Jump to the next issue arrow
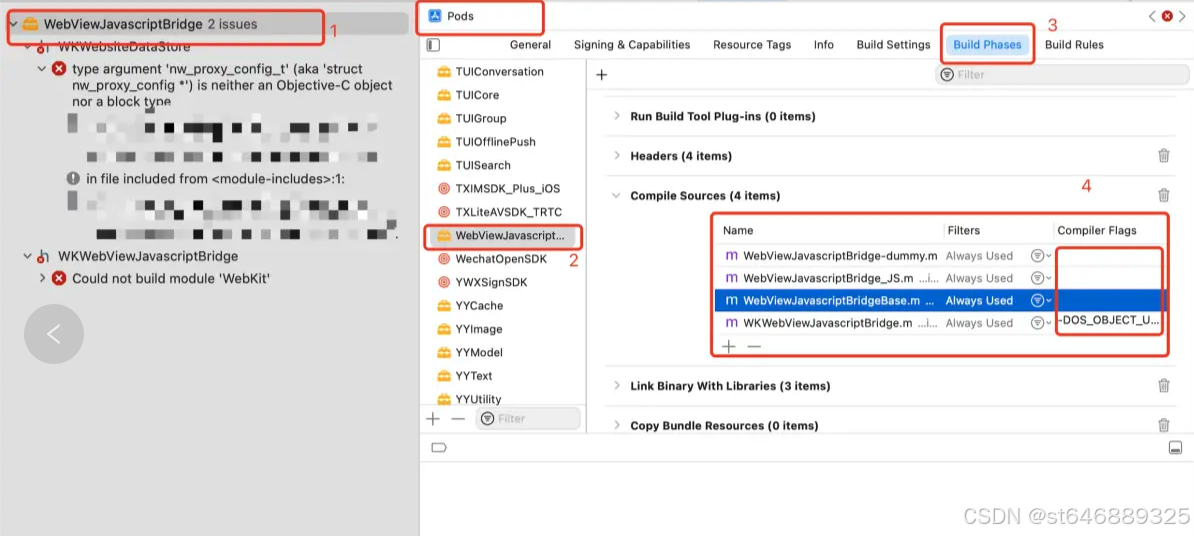1194x536 pixels. (1183, 16)
